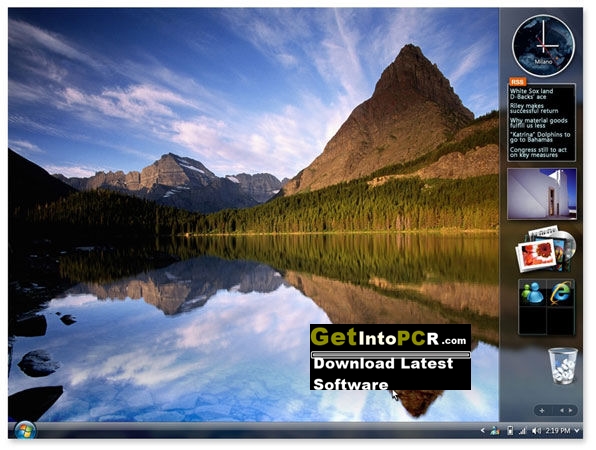Click the slideshow gadget white building photo
Viewport: 596px width, 450px height.
pos(542,194)
